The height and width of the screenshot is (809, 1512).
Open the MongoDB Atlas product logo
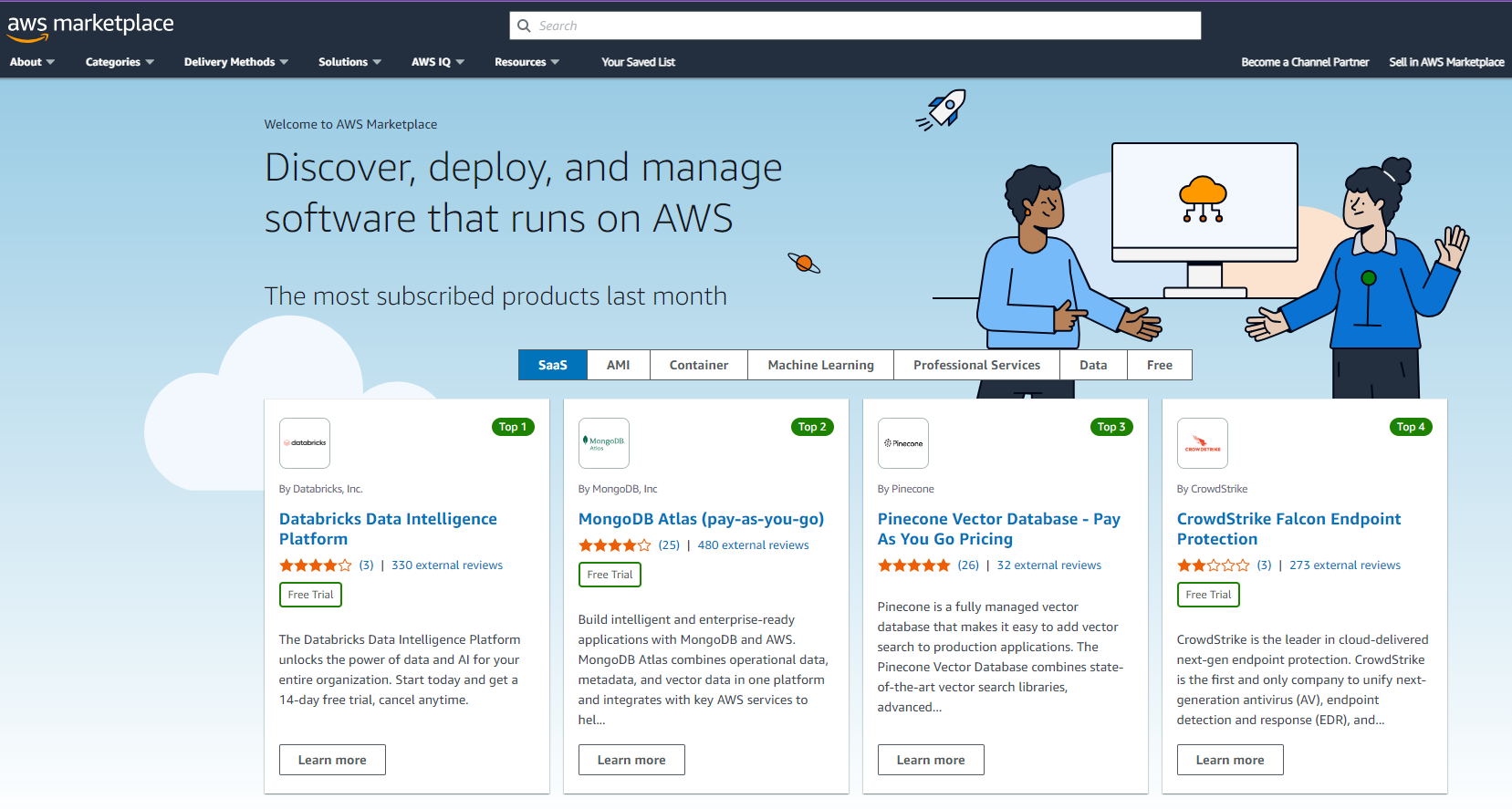[604, 443]
